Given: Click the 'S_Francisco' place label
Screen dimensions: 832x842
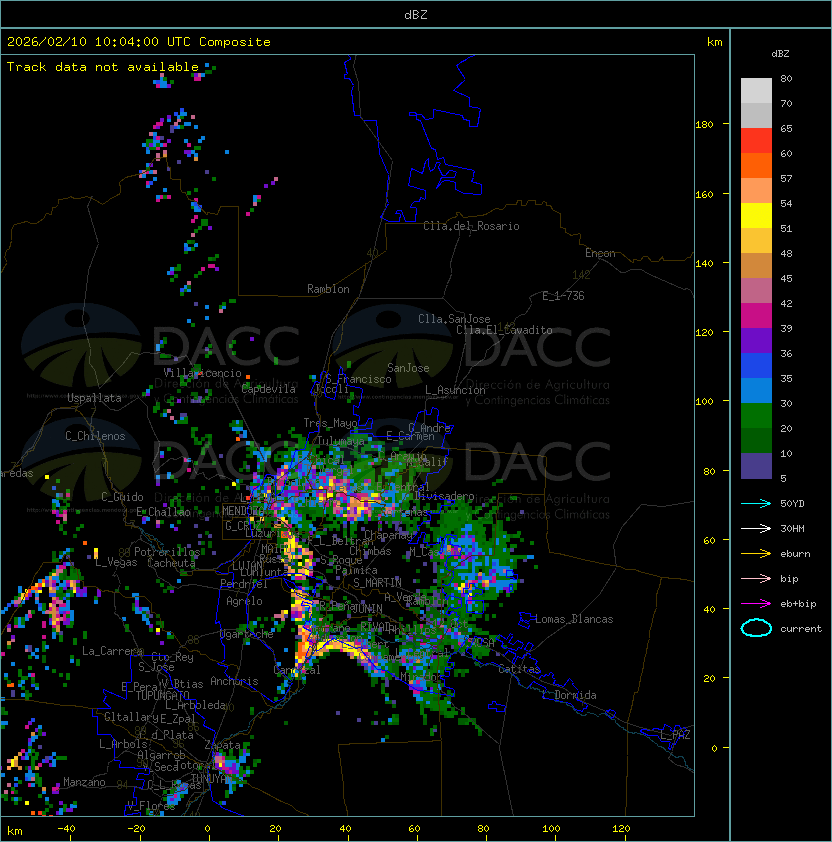Looking at the screenshot, I should coord(358,380).
